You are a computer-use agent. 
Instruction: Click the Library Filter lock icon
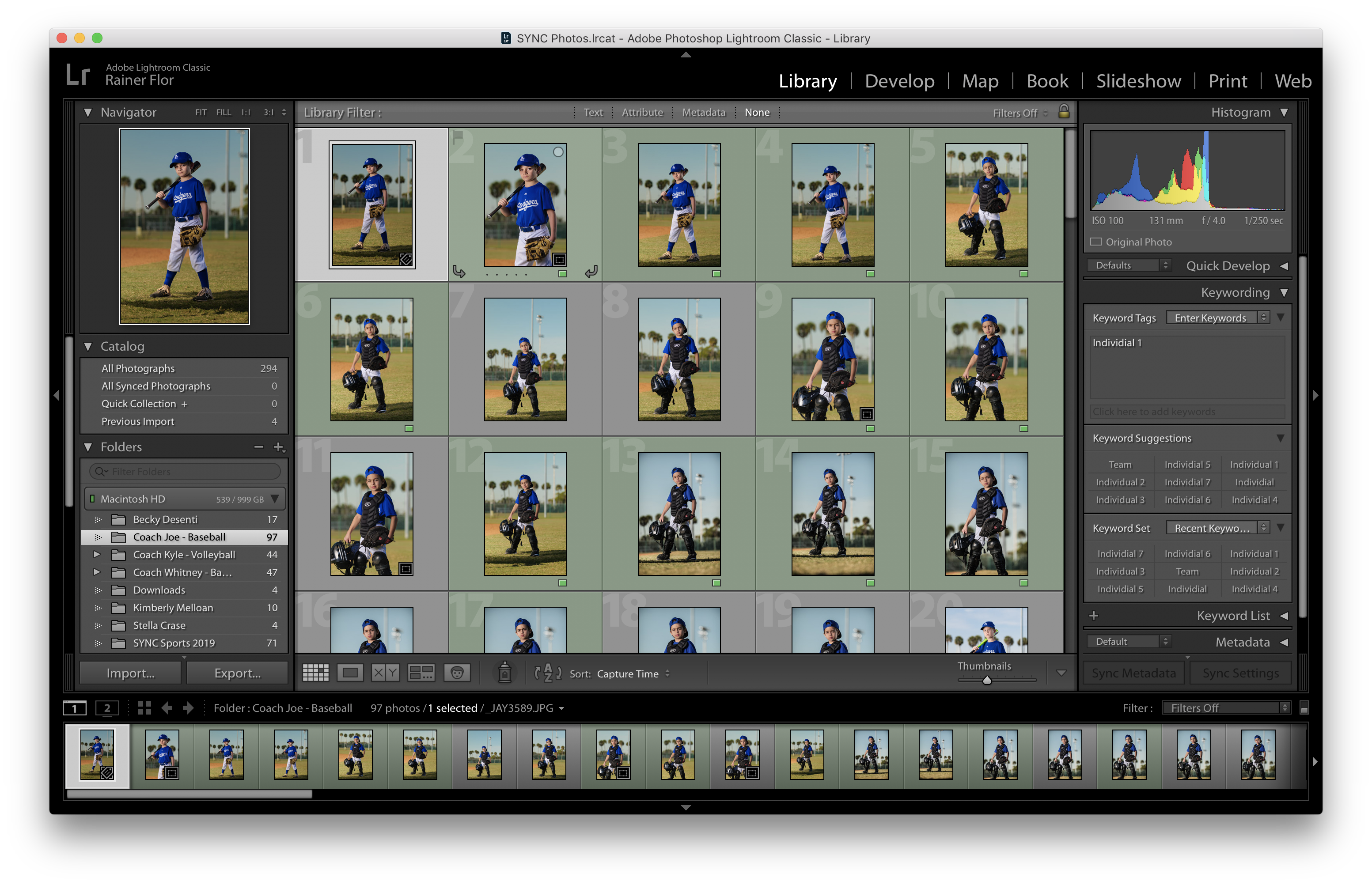coord(1064,111)
